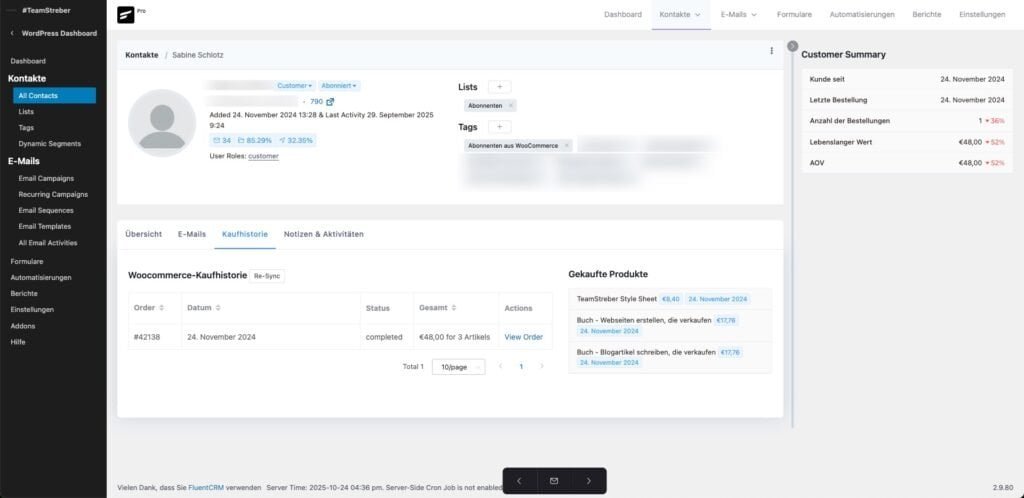Open the Customer type dropdown

click(x=295, y=86)
